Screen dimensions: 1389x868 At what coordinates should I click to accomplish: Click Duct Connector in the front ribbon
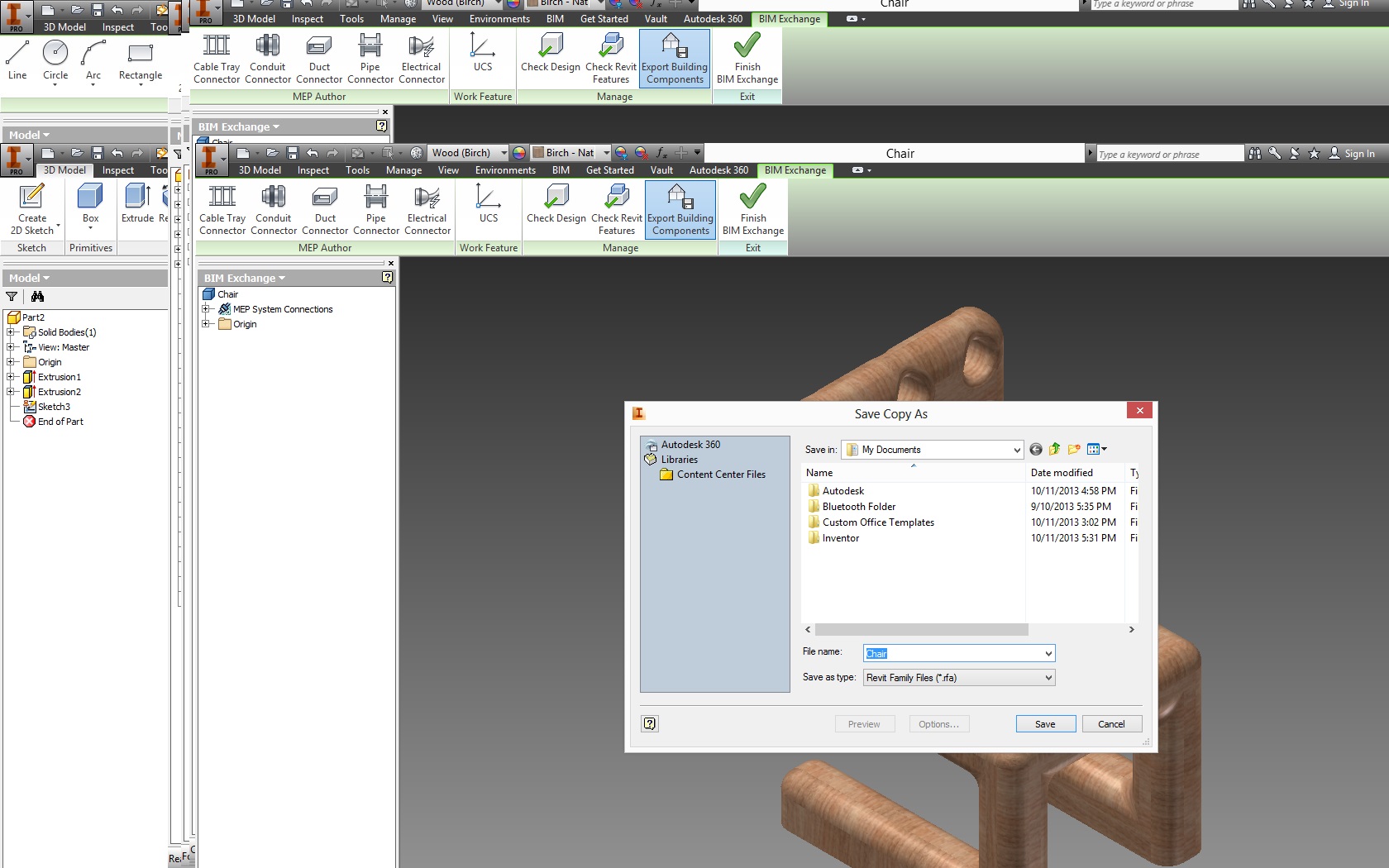click(325, 209)
